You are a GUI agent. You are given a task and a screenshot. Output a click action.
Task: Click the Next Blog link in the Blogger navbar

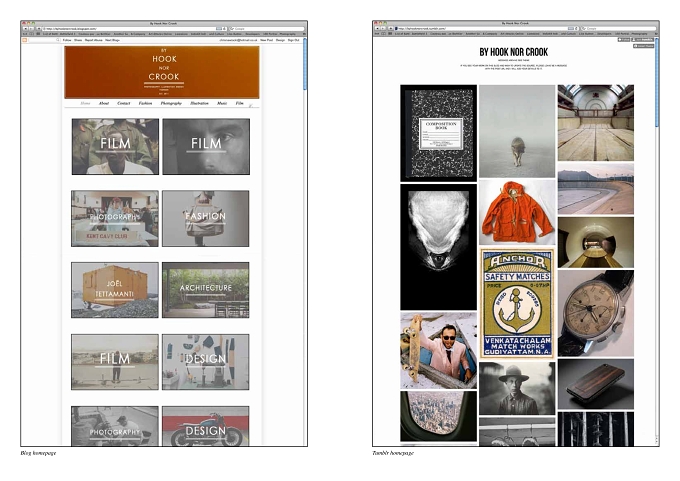[112, 40]
